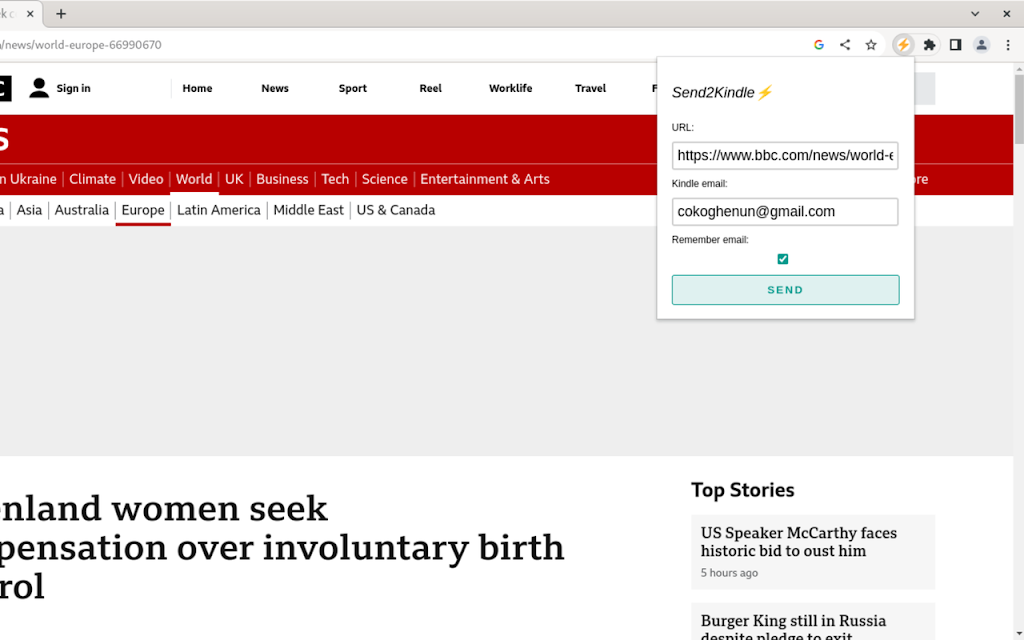Image resolution: width=1024 pixels, height=640 pixels.
Task: Click the BBC account person icon
Action: pyautogui.click(x=39, y=88)
